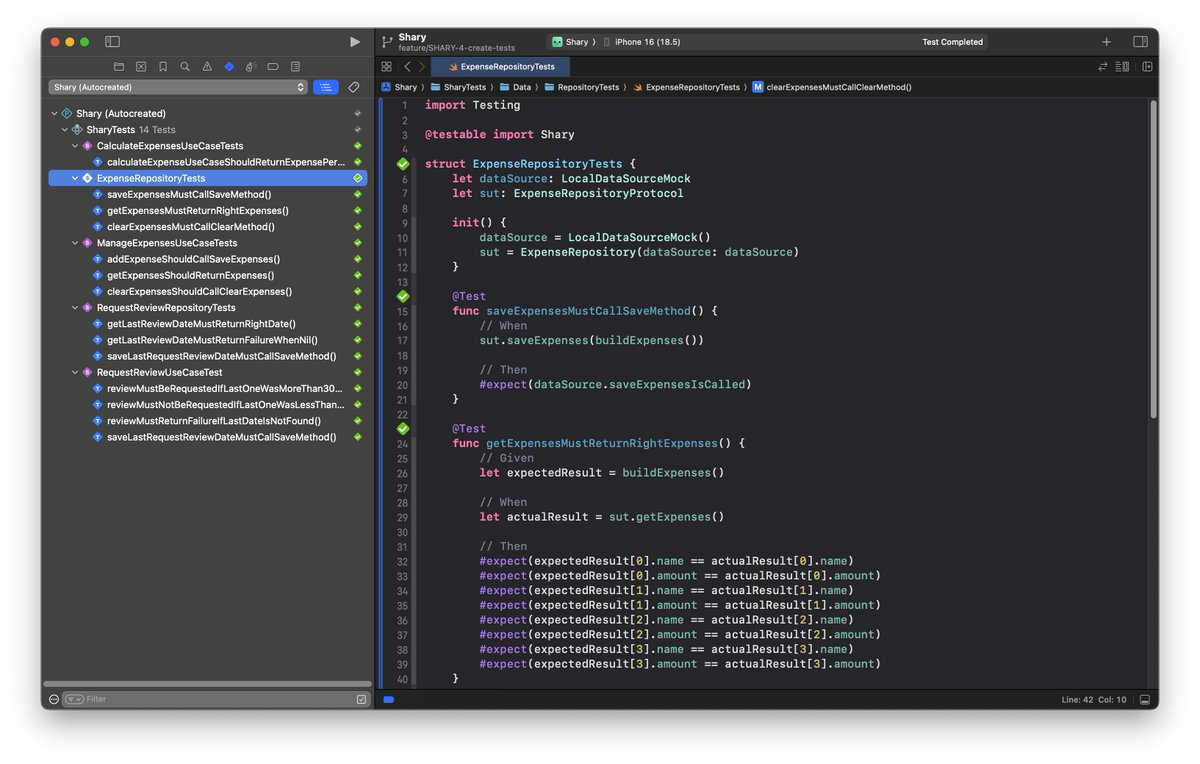Click the related items grid icon

coord(386,67)
